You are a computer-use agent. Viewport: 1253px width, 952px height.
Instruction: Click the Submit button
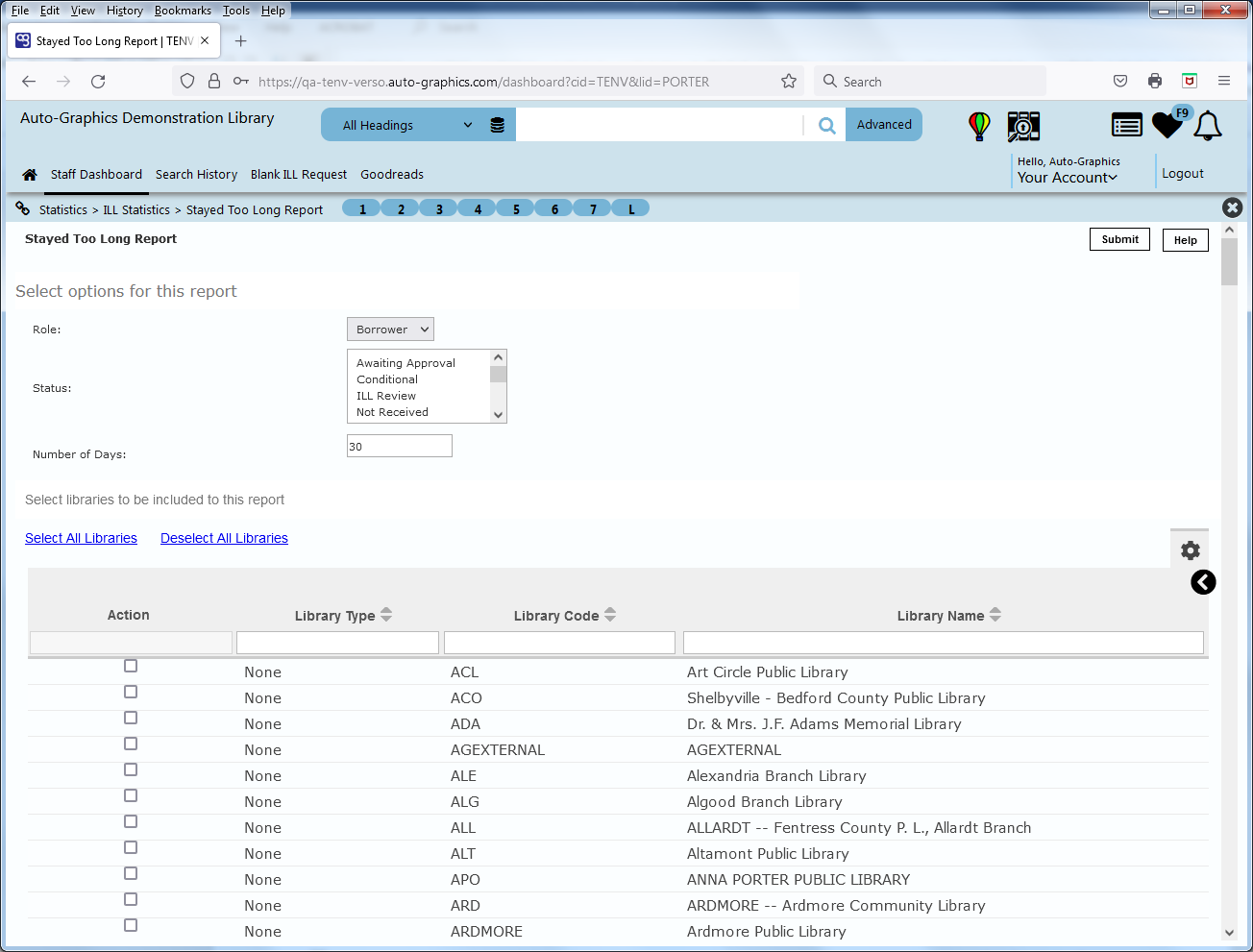1119,239
